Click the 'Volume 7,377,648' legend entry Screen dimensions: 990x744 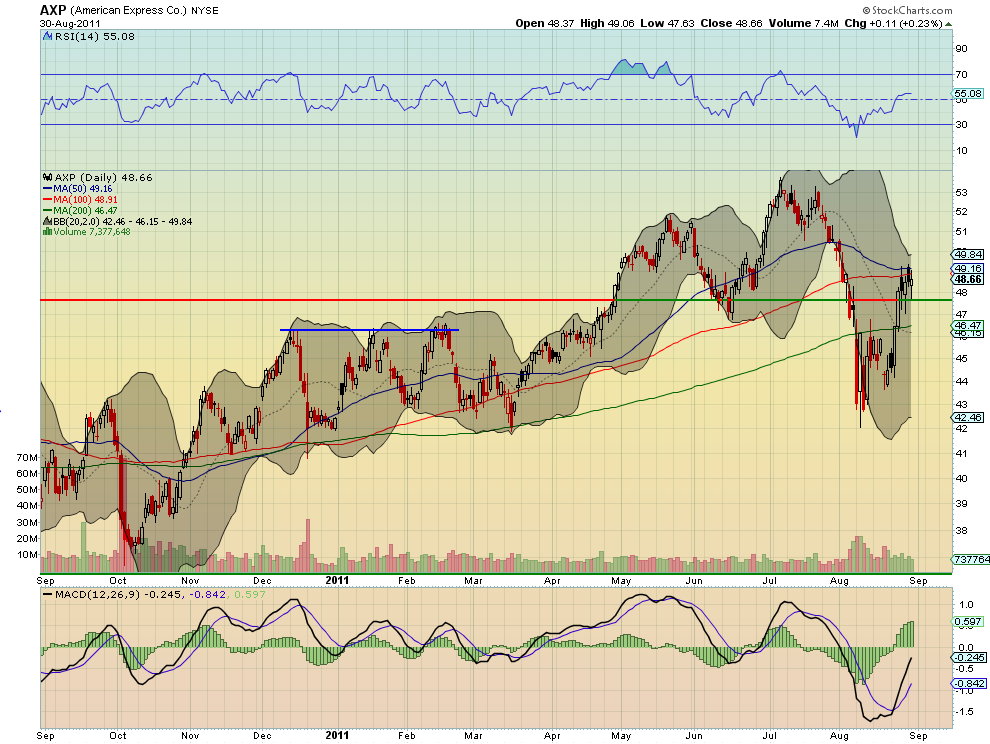click(92, 232)
